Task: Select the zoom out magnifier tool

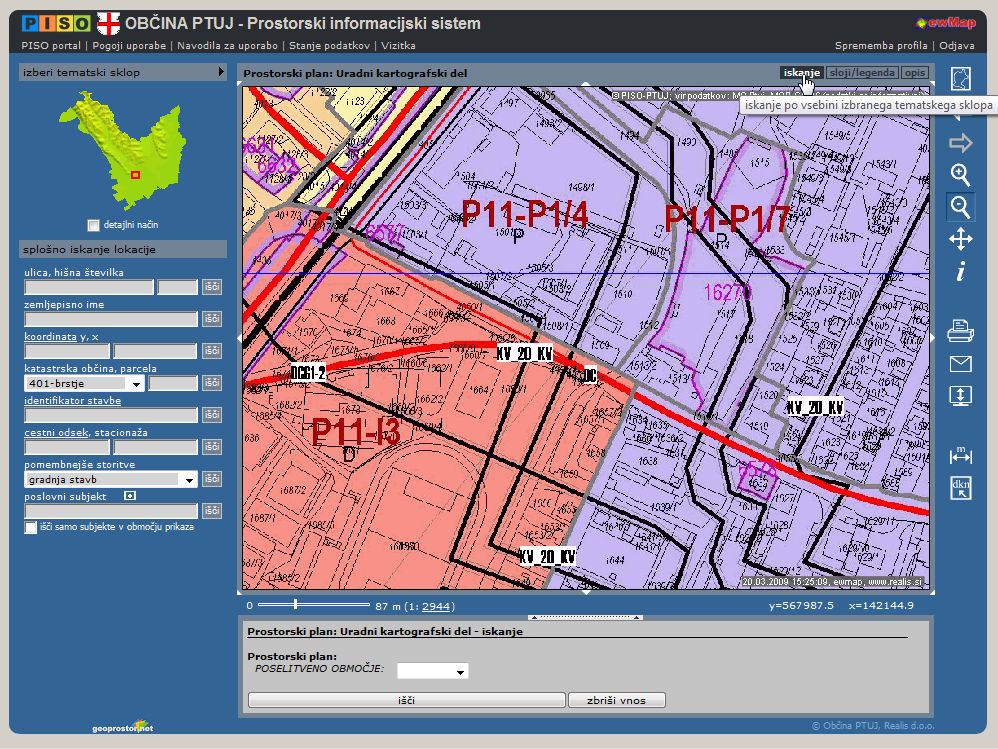Action: point(960,207)
